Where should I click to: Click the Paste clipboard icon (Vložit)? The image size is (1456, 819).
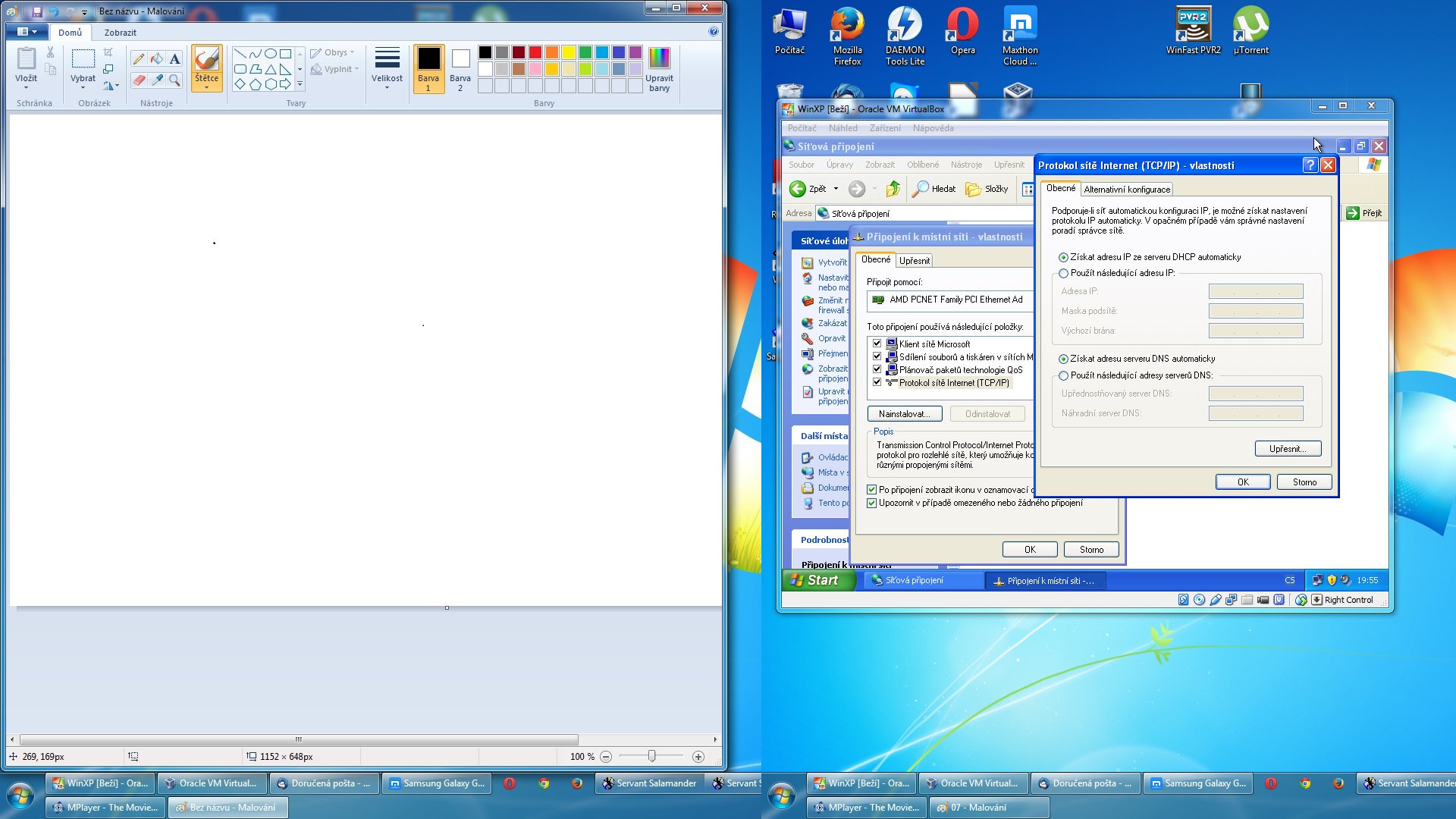26,58
